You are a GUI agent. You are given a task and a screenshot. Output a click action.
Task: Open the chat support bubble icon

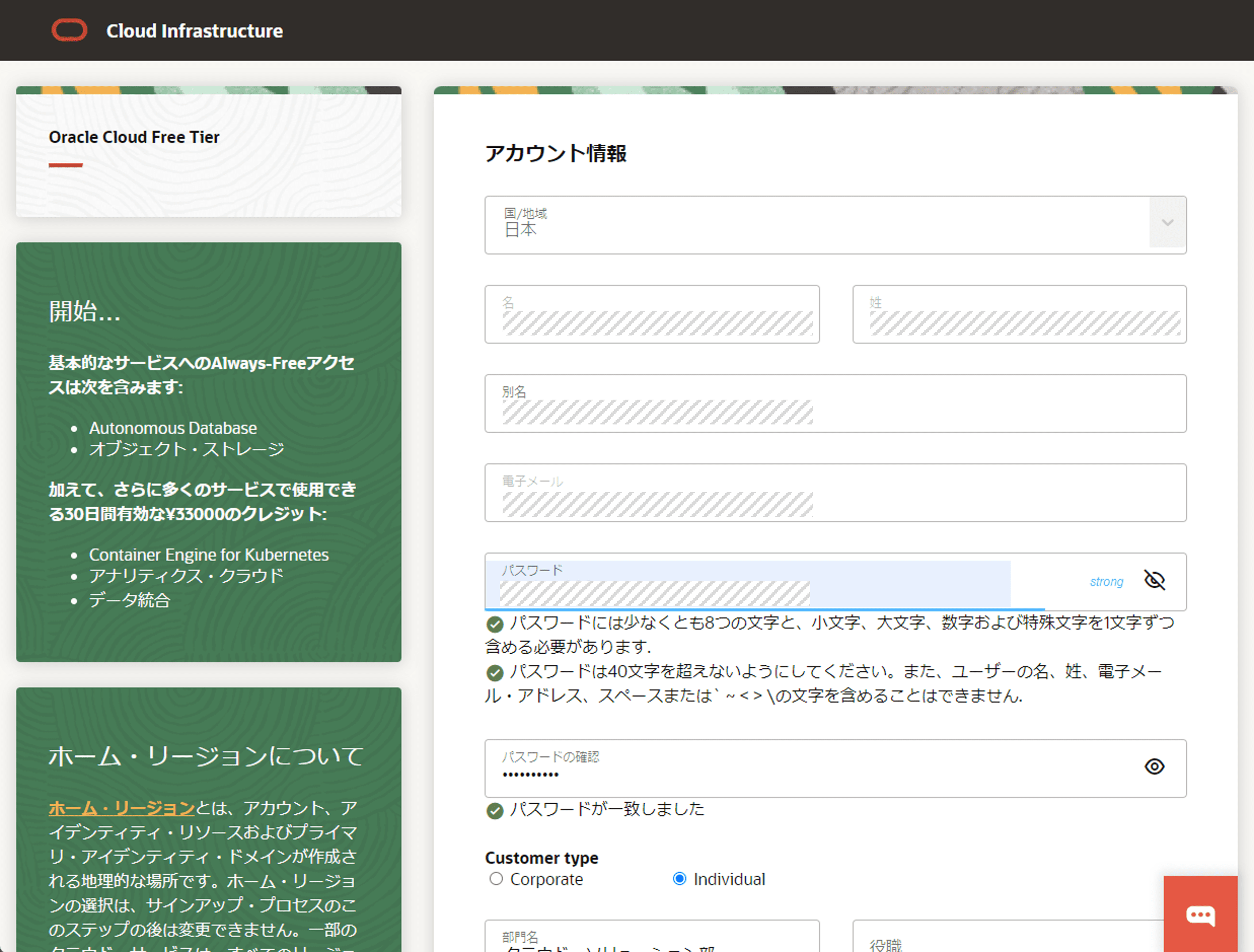[x=1200, y=914]
